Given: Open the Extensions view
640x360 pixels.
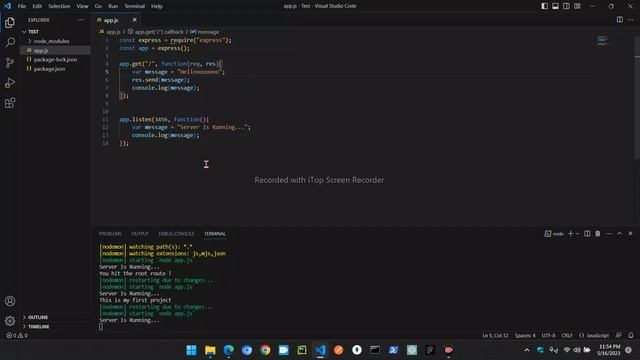Looking at the screenshot, I should [x=10, y=102].
